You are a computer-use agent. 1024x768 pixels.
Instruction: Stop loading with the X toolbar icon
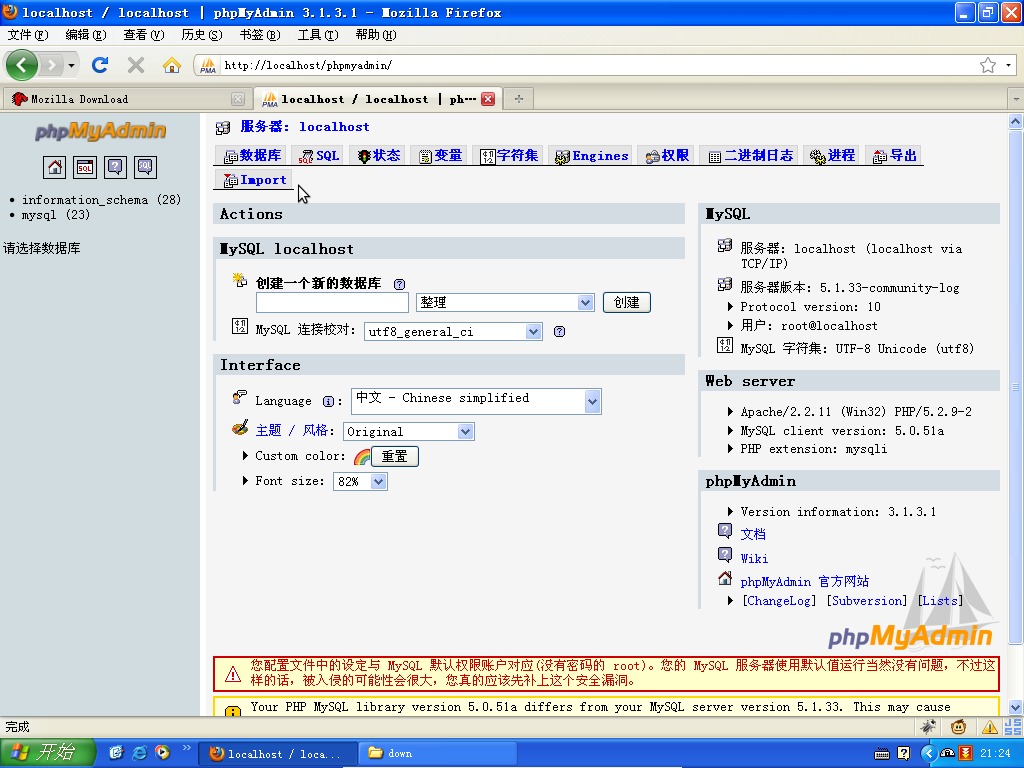[136, 65]
